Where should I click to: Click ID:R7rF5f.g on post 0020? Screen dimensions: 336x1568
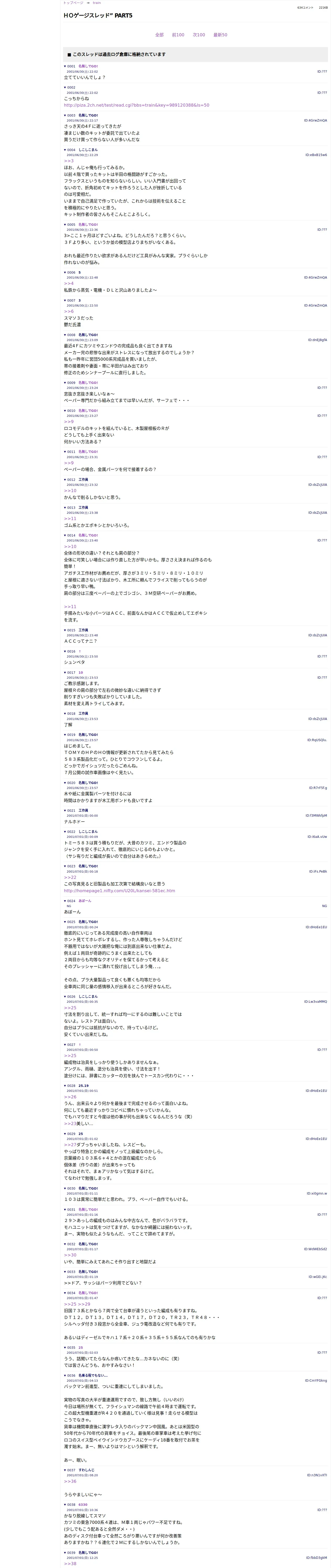(x=318, y=788)
